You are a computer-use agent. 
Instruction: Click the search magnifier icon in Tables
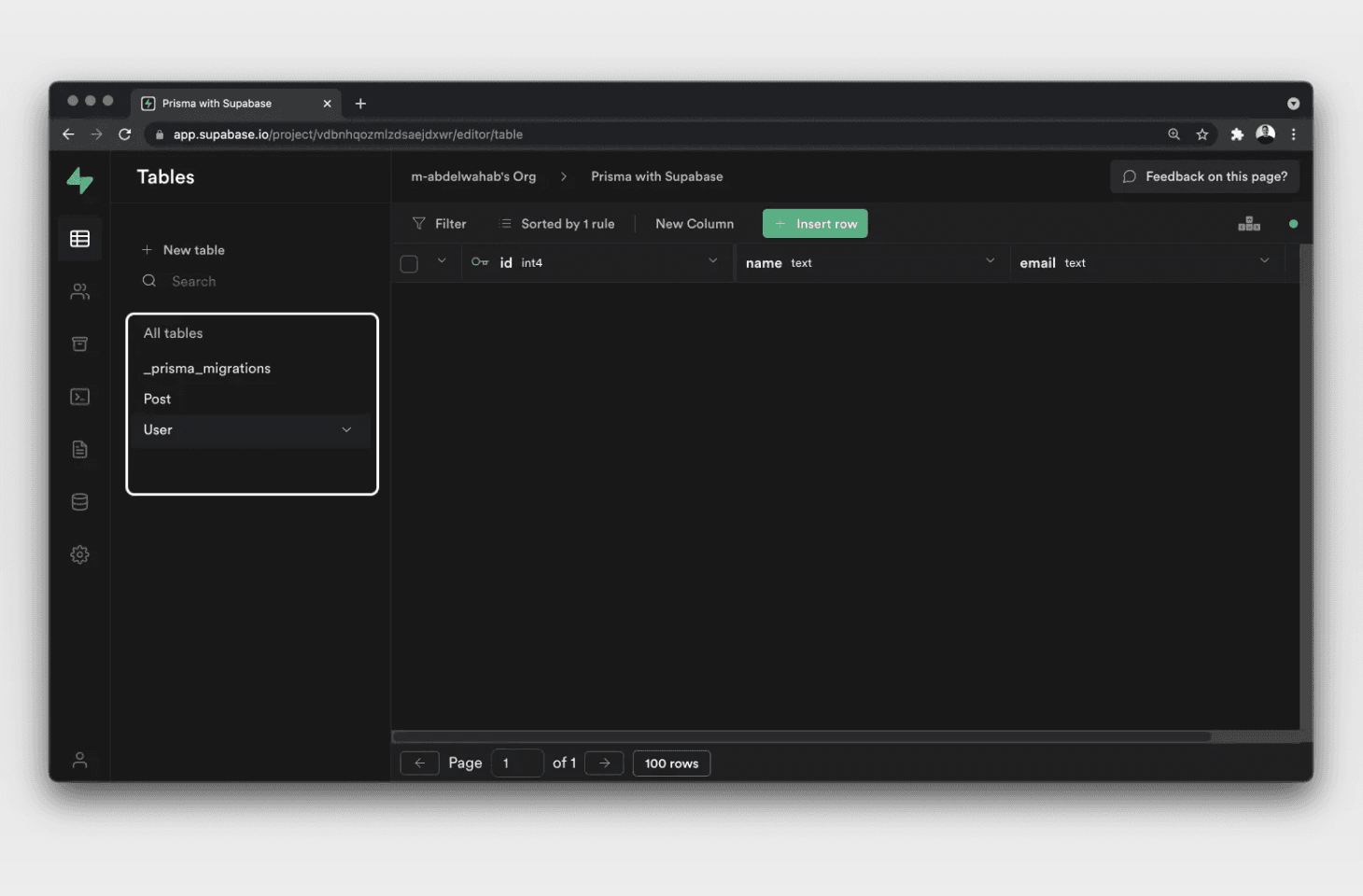[149, 281]
